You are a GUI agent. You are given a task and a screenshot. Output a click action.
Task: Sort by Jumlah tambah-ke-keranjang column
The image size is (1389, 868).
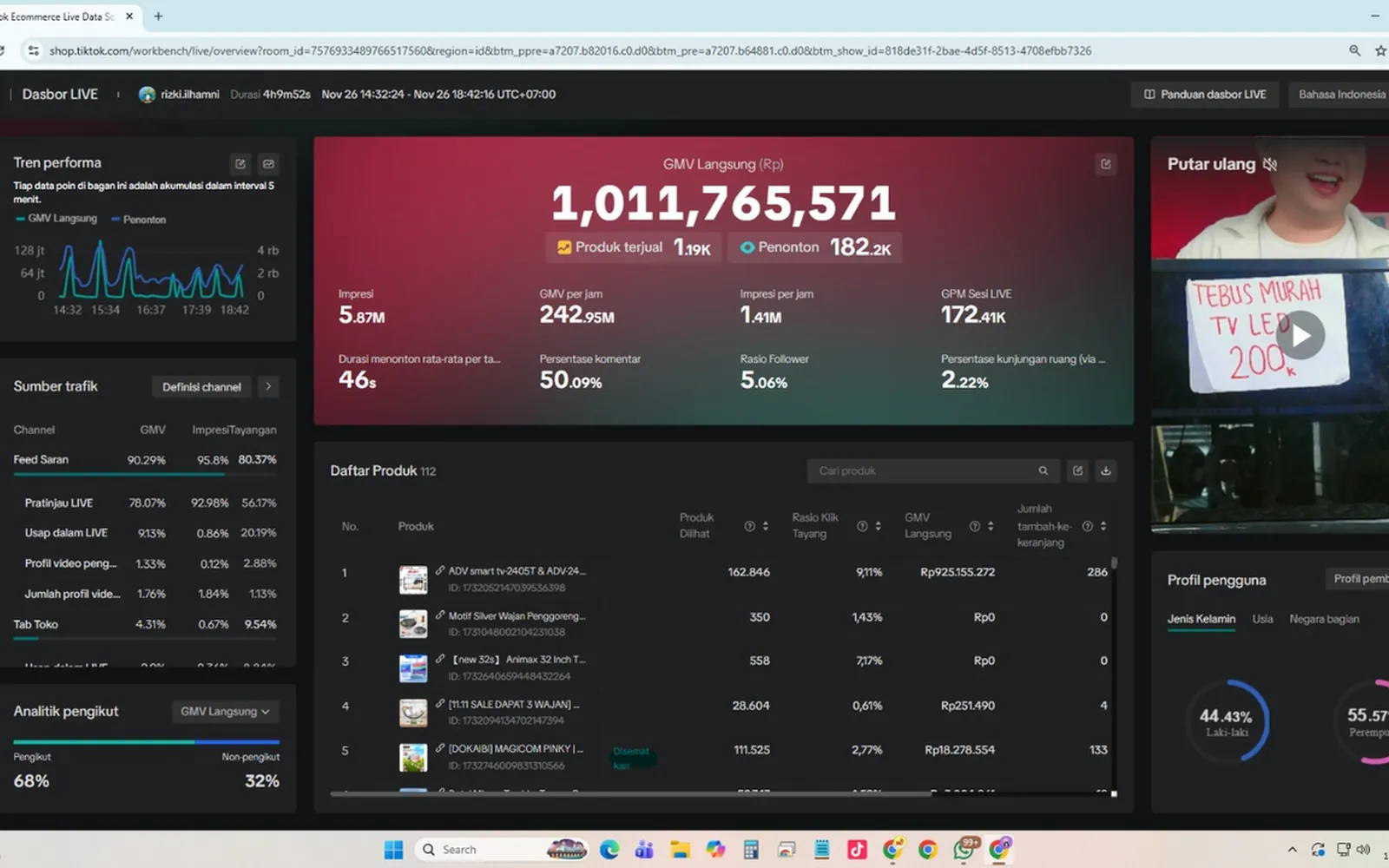click(x=1103, y=526)
